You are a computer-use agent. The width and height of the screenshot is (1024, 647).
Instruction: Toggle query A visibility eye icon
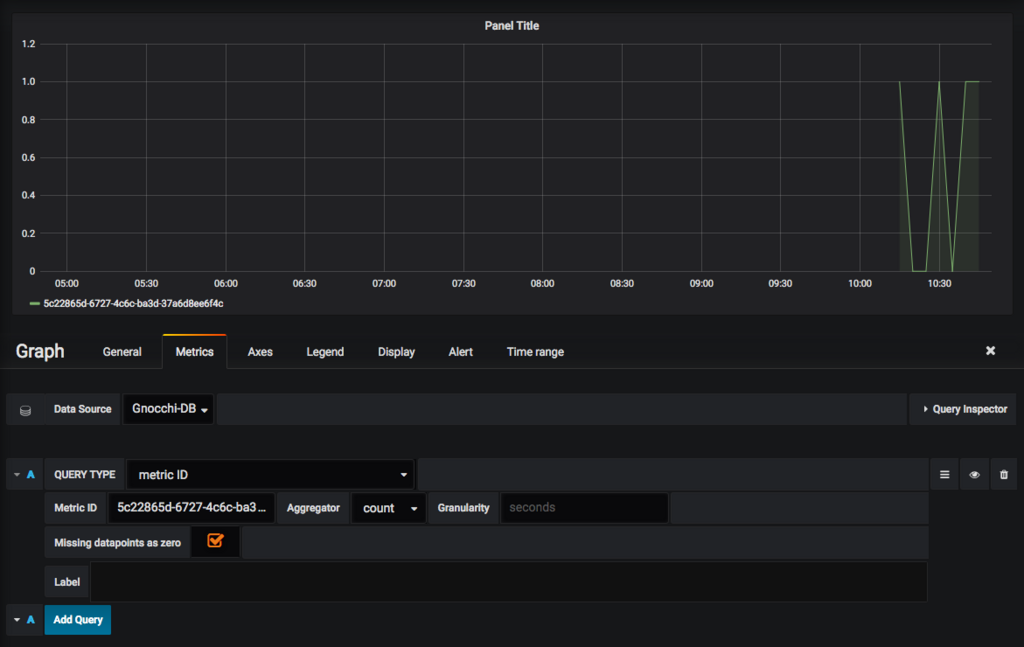[974, 475]
